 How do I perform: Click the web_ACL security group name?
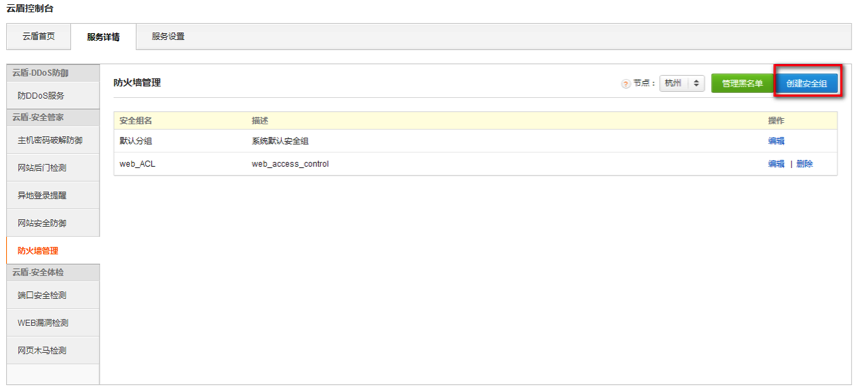pos(137,163)
